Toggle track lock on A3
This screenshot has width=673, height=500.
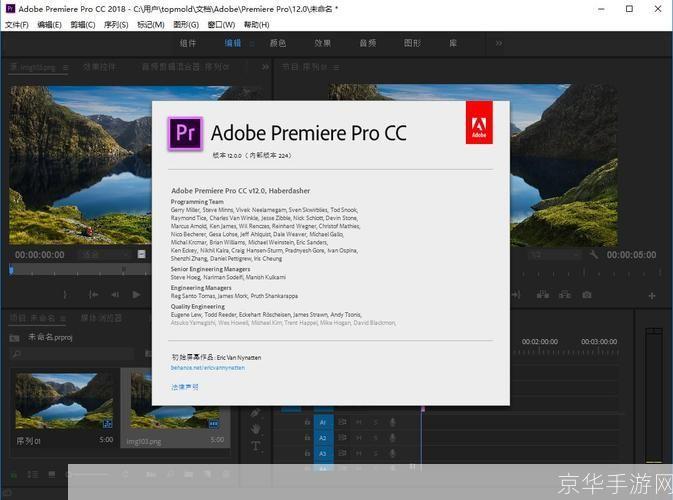click(x=307, y=453)
